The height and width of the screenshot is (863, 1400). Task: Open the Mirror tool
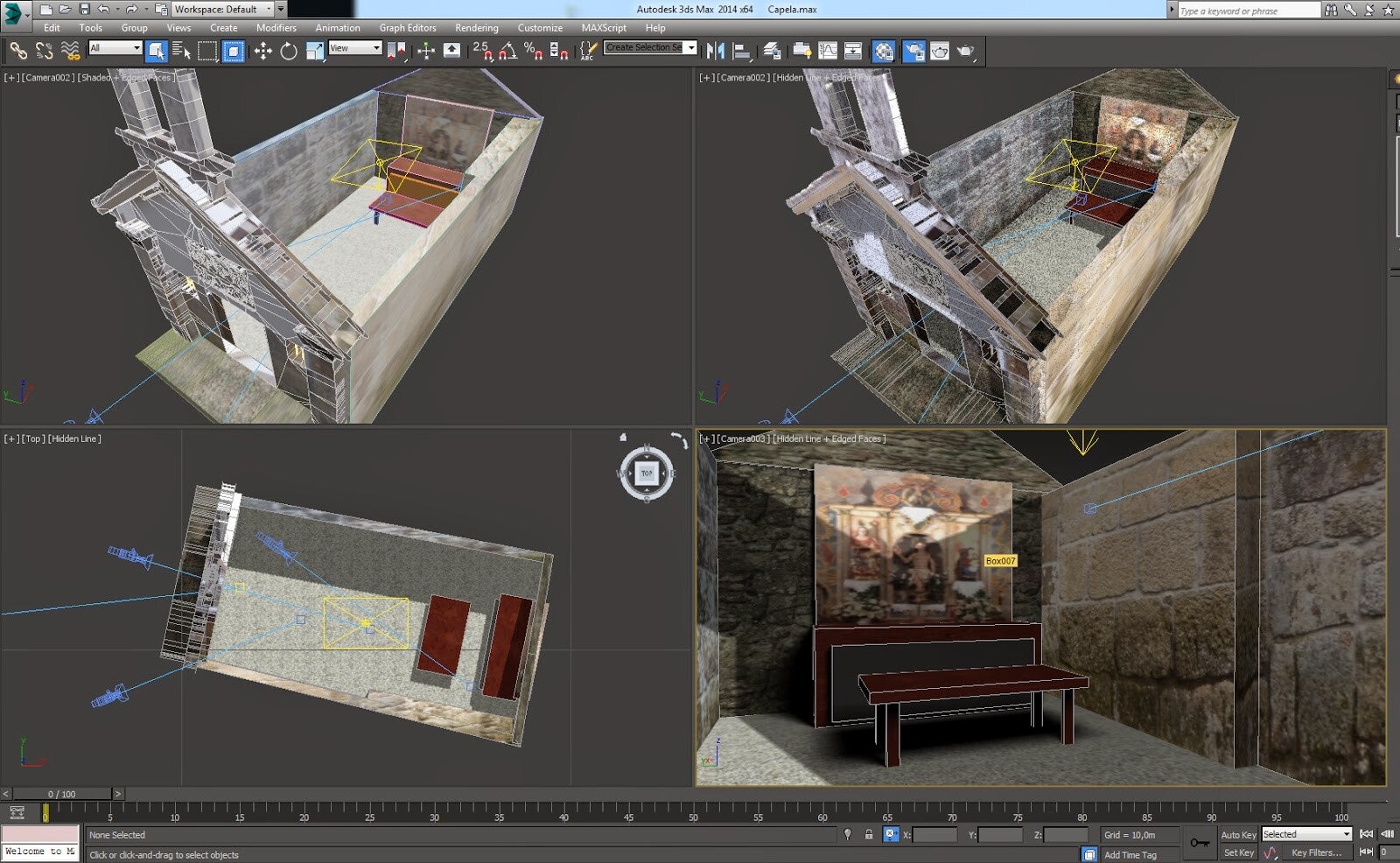point(715,51)
